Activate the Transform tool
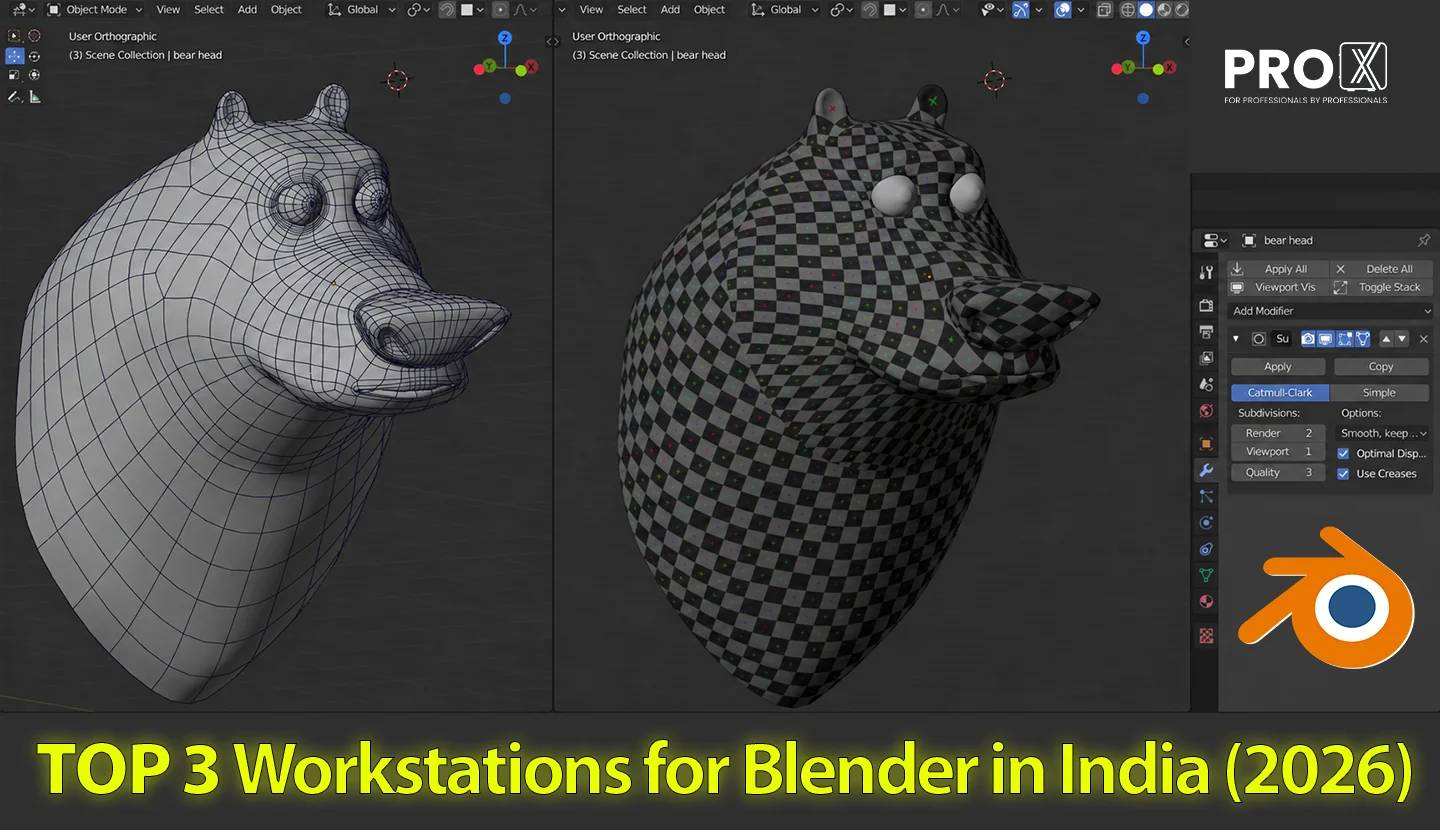The height and width of the screenshot is (830, 1440). point(34,74)
